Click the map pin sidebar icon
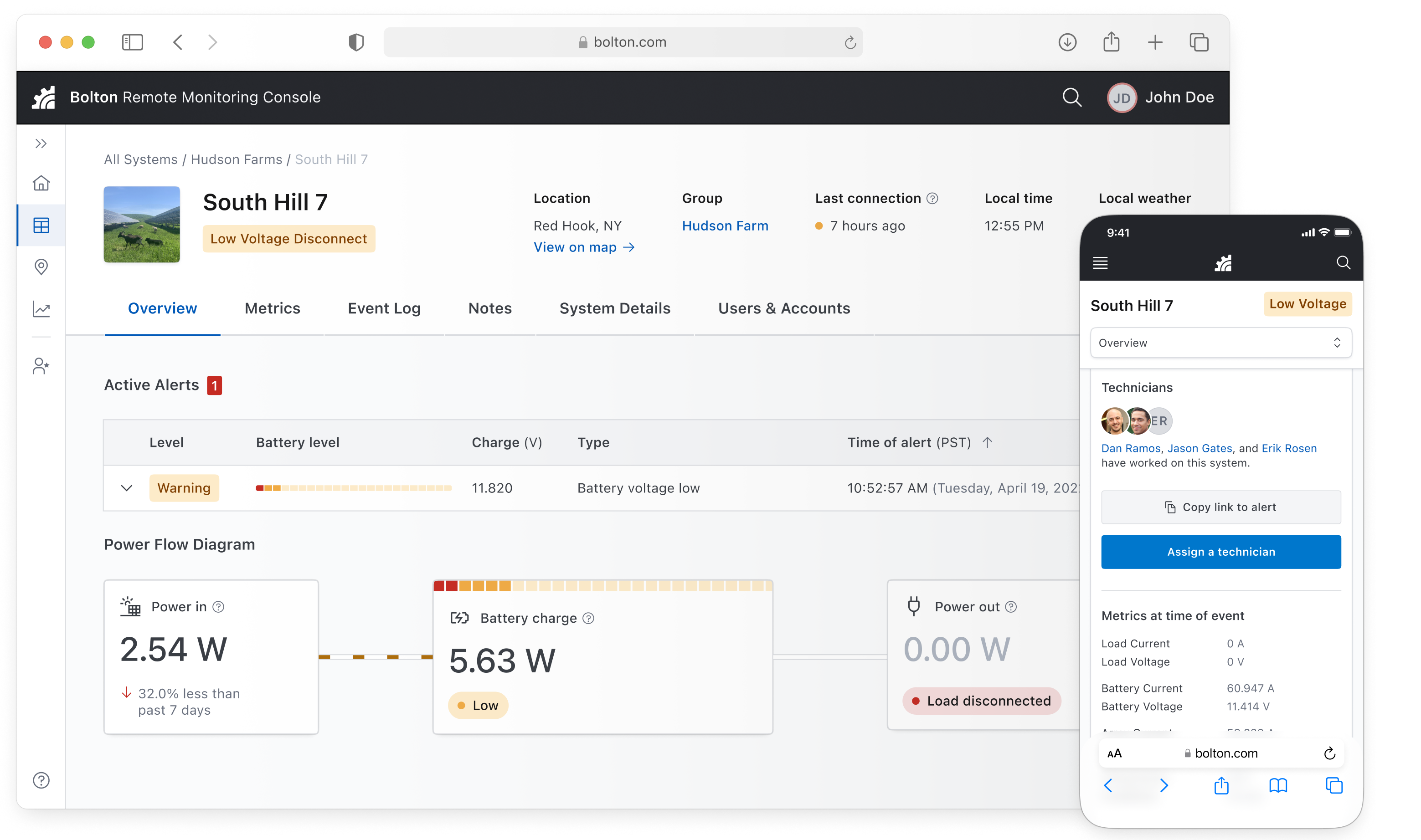Screen dimensions: 1421x840 click(41, 266)
